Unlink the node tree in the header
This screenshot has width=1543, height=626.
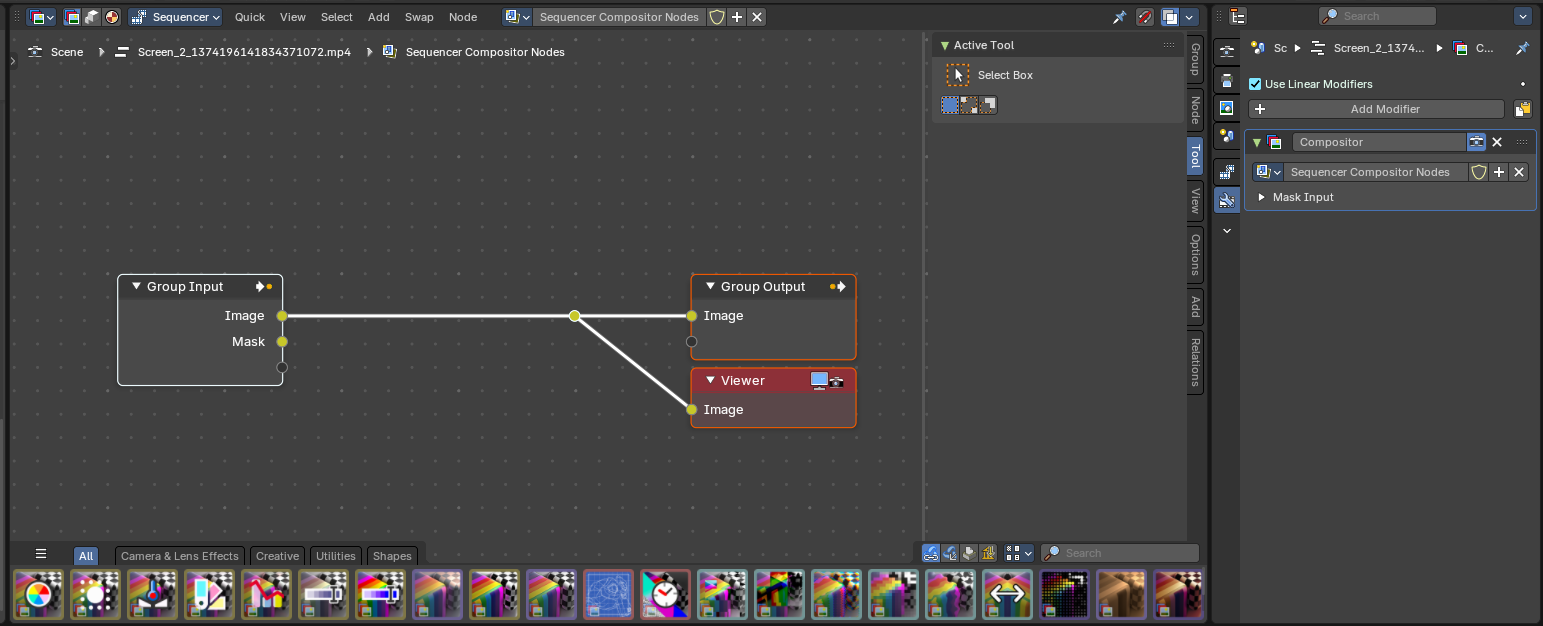click(757, 17)
